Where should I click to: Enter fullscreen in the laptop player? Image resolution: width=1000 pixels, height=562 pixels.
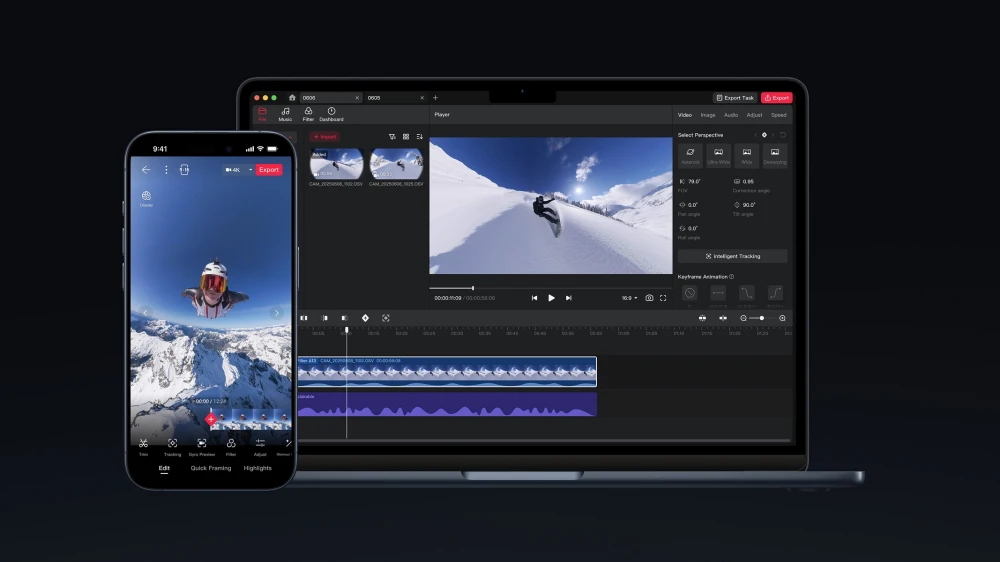click(663, 298)
